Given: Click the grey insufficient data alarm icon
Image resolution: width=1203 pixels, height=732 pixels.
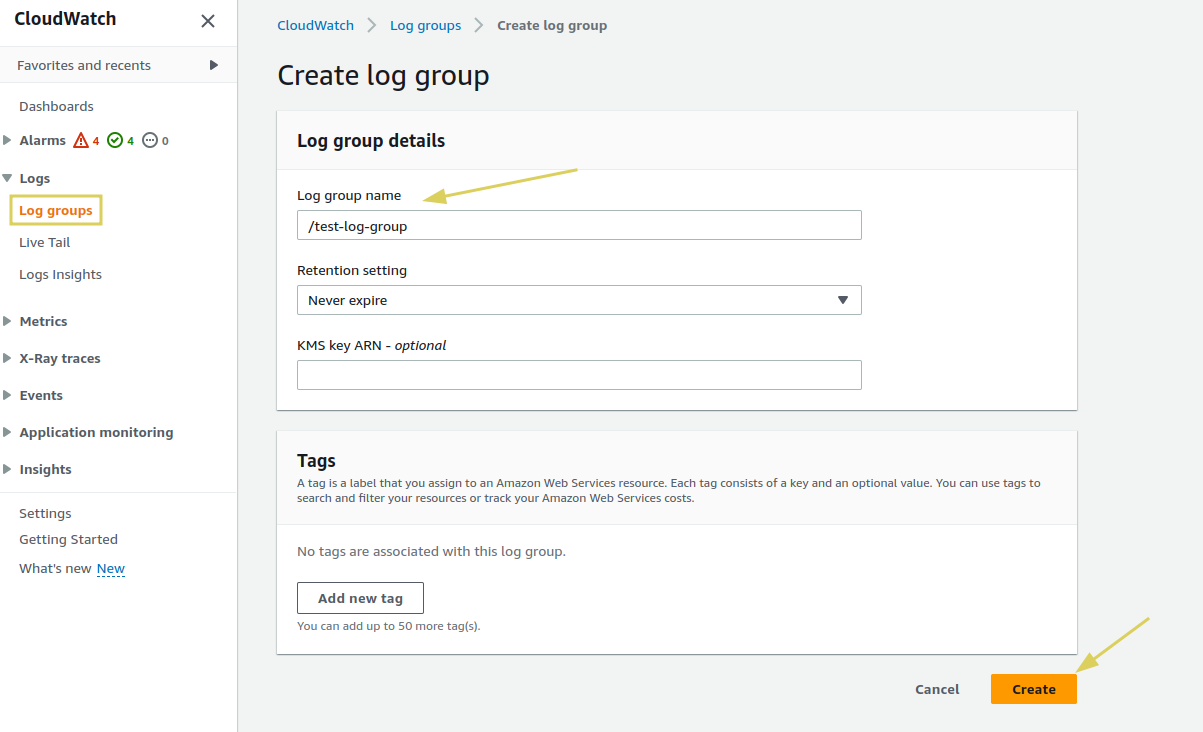Looking at the screenshot, I should tap(150, 141).
